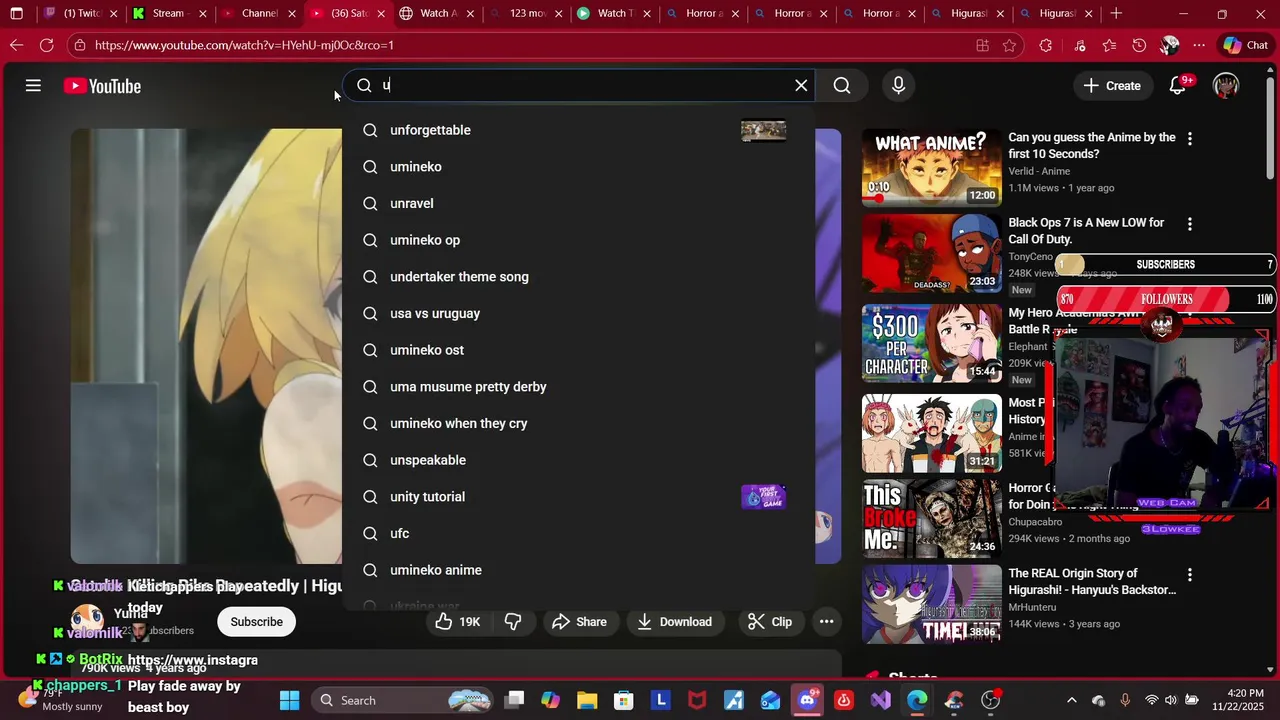Pick the "unity tutorial" suggestion
Screen dimensions: 1280x720
578,497
